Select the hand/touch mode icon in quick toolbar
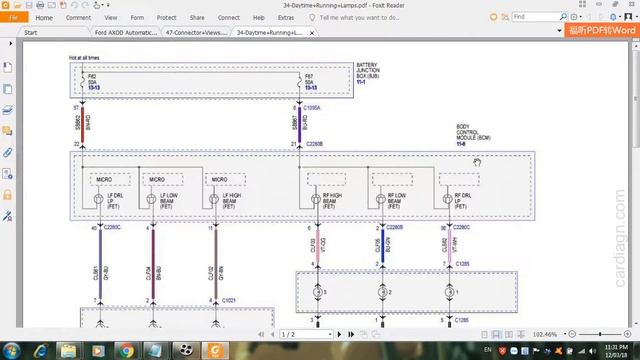The image size is (640, 360). [97, 5]
